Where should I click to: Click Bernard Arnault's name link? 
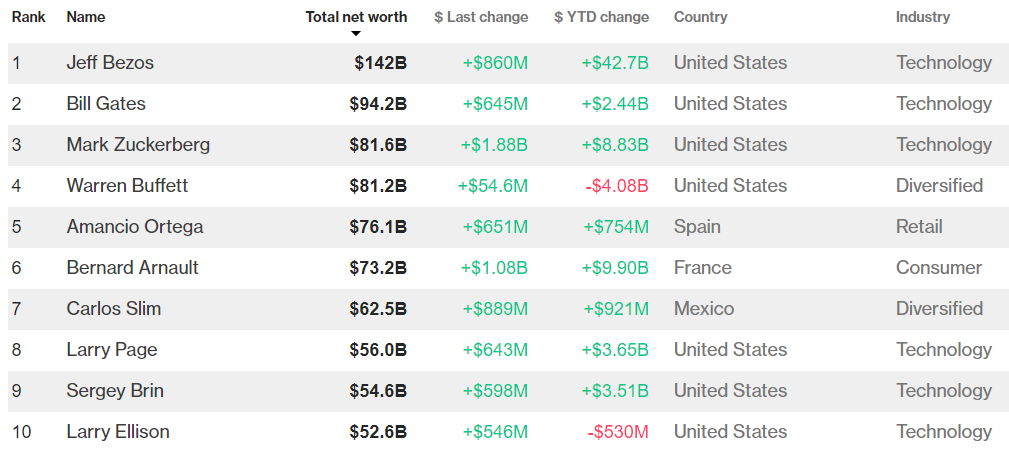[x=132, y=268]
